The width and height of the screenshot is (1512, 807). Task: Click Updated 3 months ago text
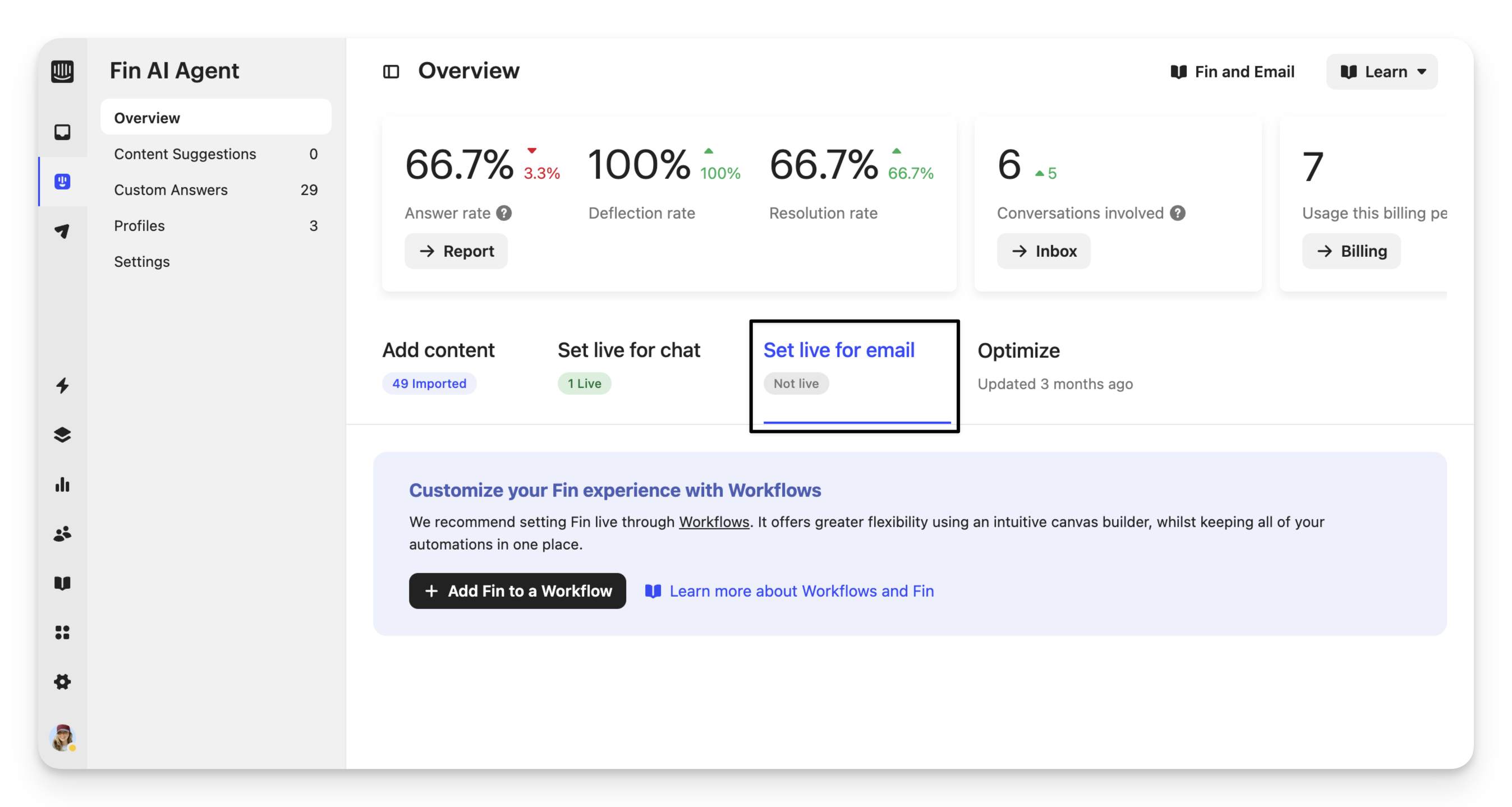[x=1055, y=384]
